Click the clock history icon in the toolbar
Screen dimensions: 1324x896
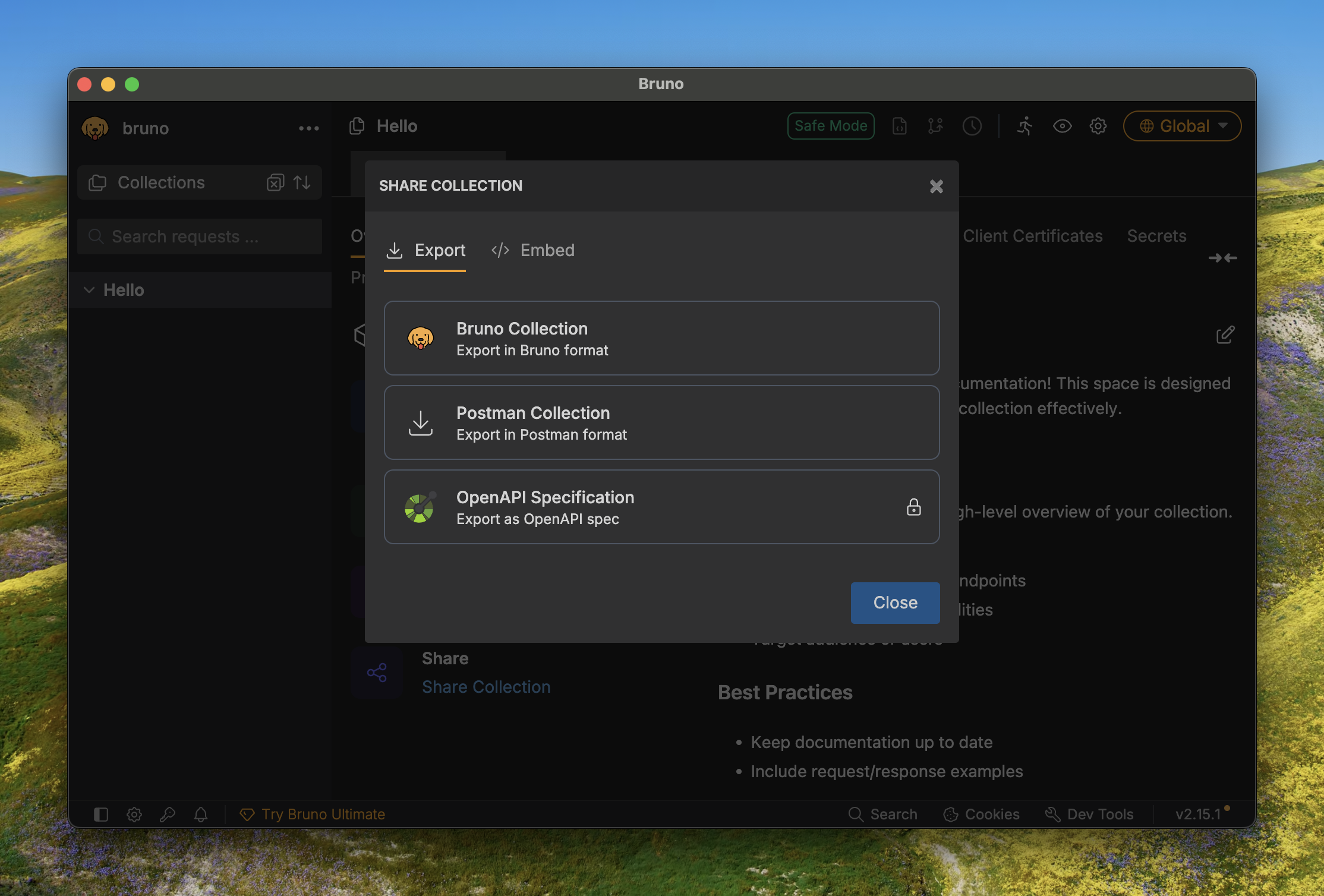pyautogui.click(x=972, y=126)
